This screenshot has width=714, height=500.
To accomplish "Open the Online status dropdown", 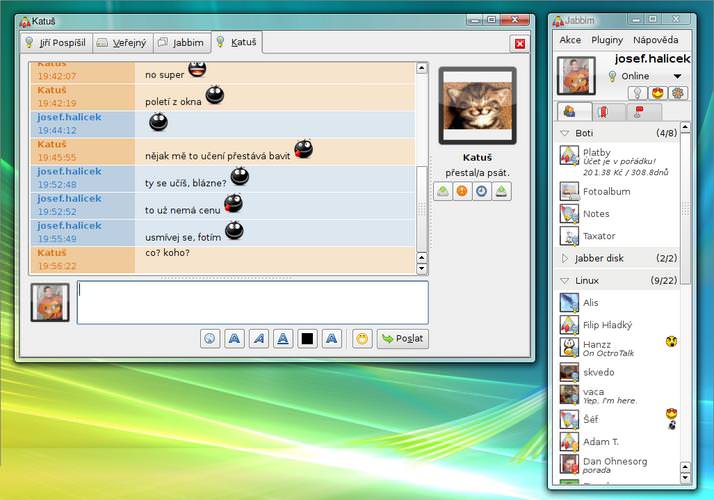I will click(646, 76).
